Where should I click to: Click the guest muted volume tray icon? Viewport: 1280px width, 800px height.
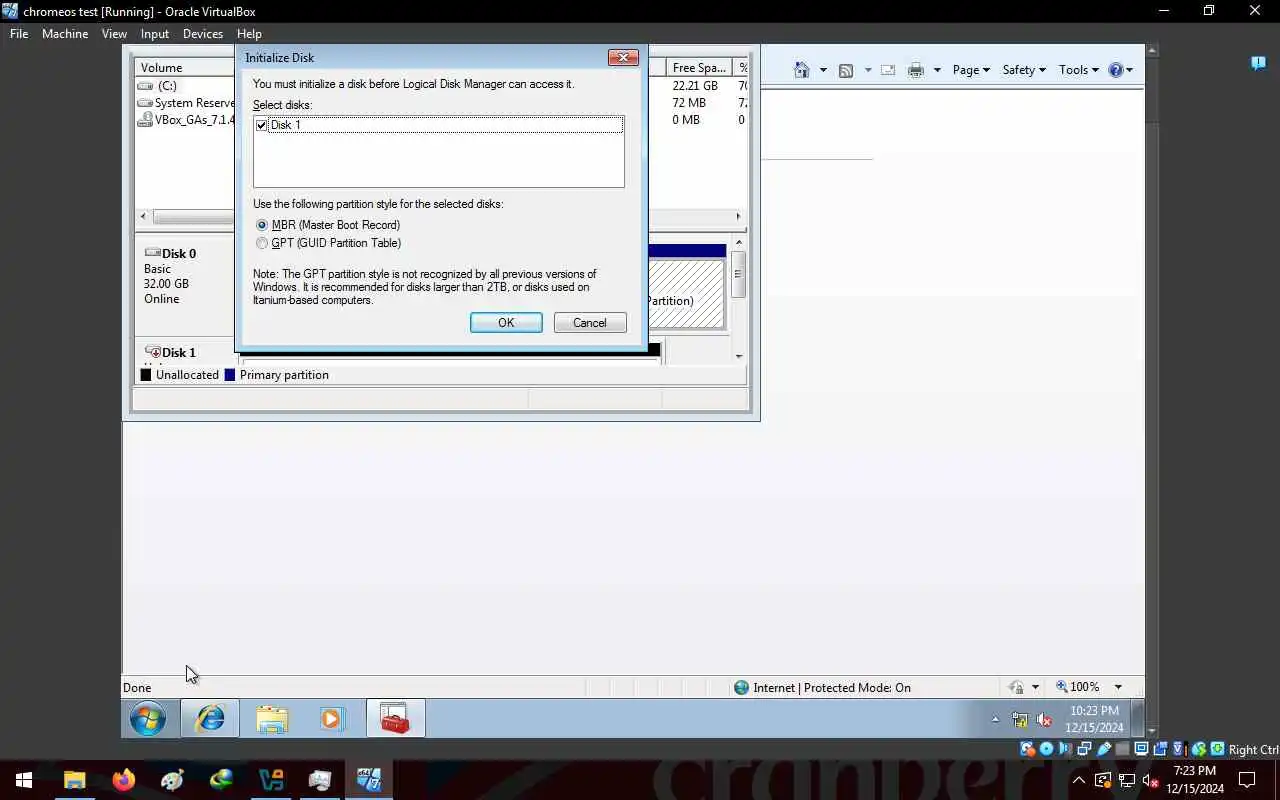(x=1044, y=719)
